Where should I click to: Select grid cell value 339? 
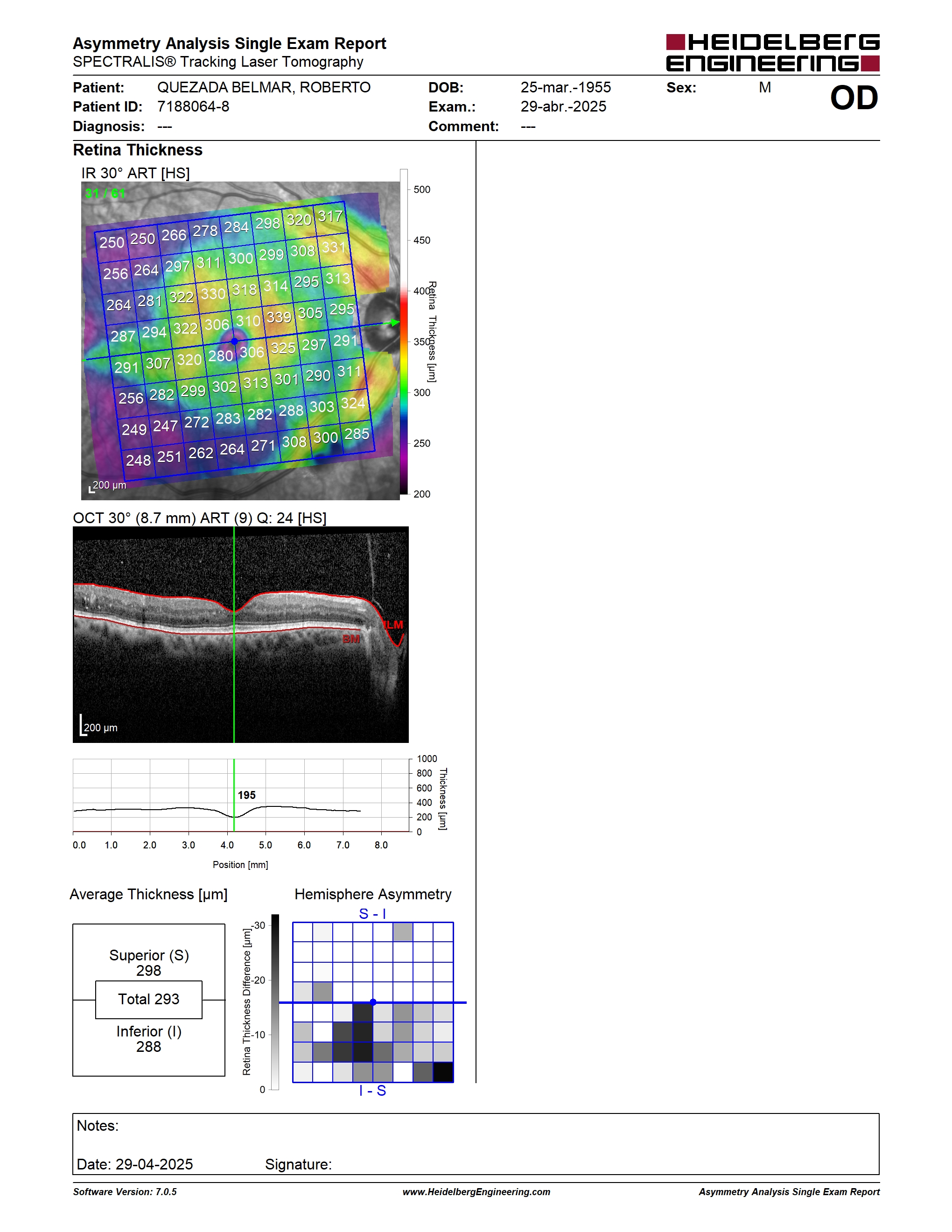coord(279,317)
